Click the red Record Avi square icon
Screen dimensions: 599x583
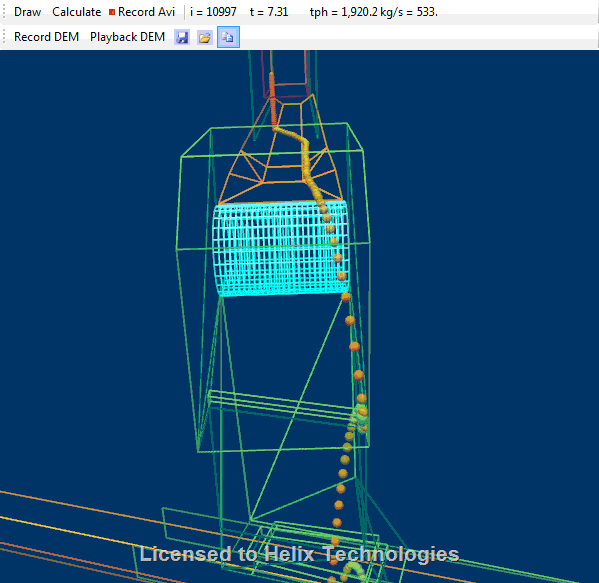pos(112,12)
